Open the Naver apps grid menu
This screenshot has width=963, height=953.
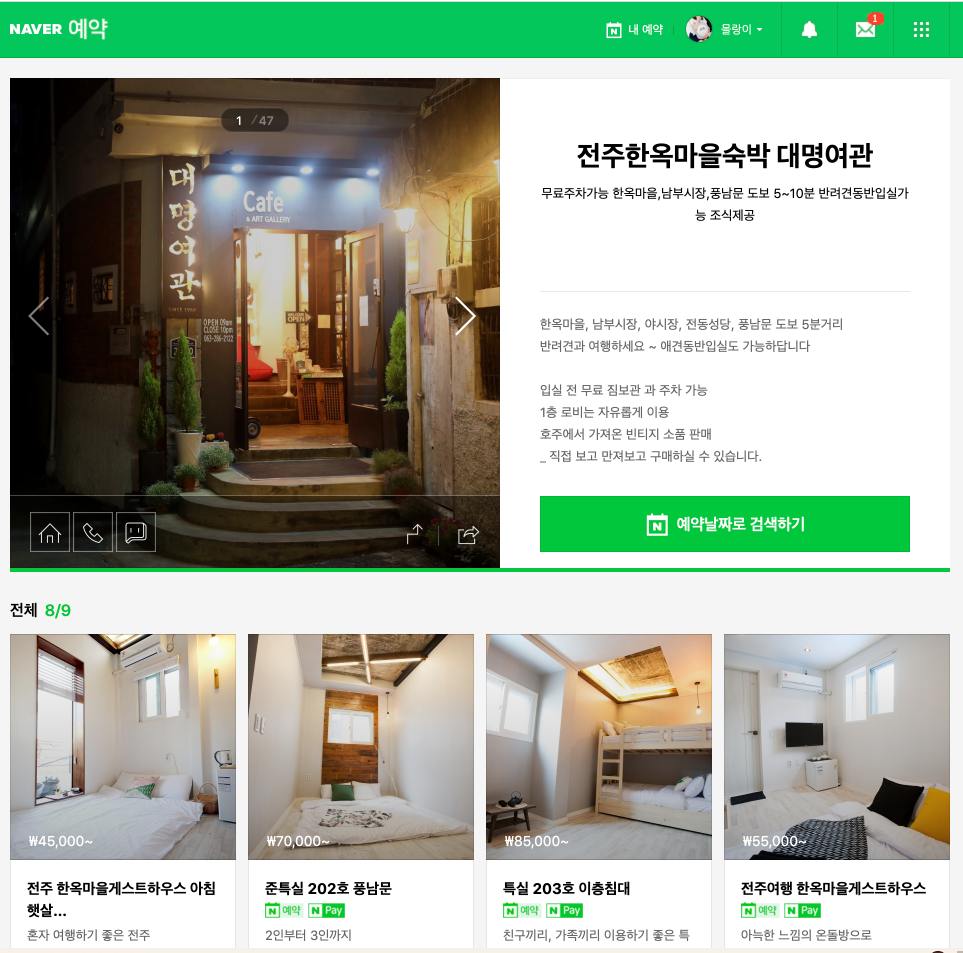pos(921,29)
